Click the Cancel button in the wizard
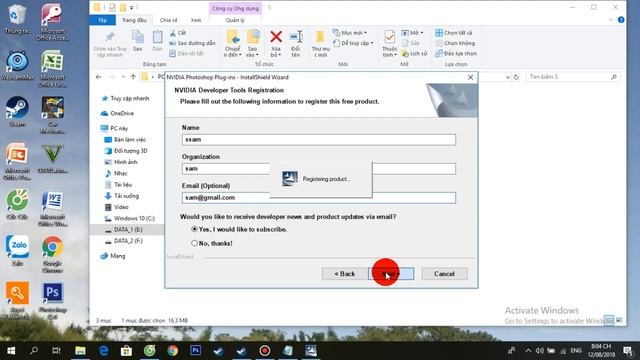 (444, 274)
